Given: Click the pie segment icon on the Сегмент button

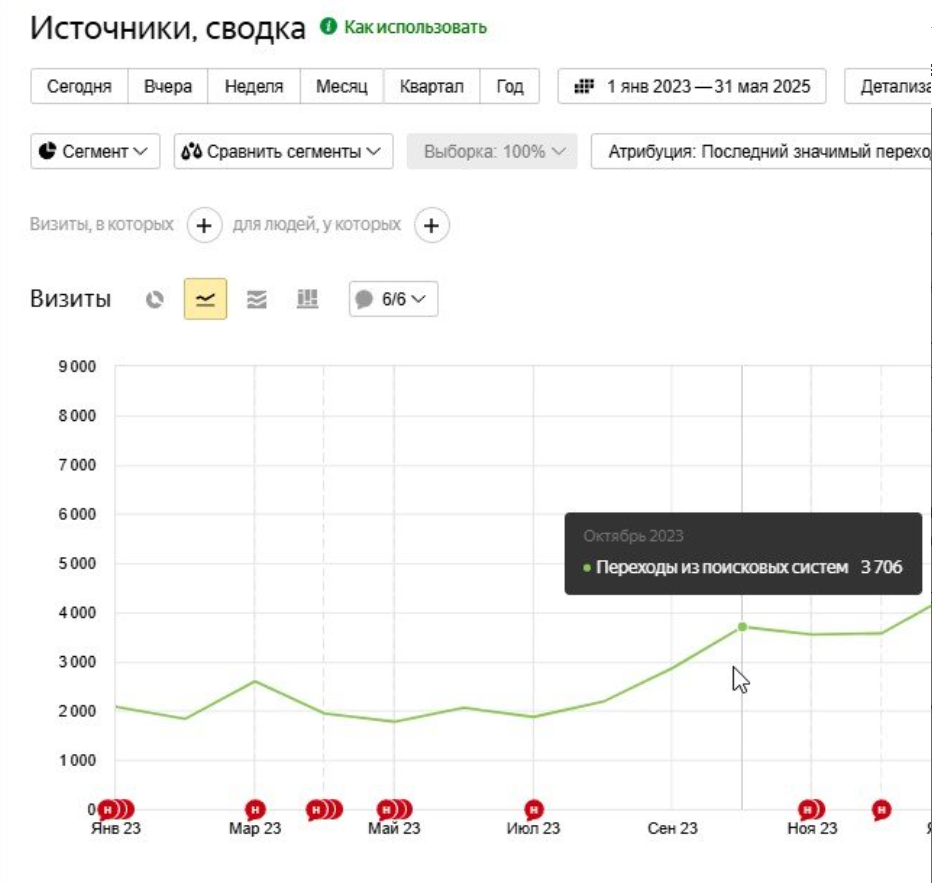Looking at the screenshot, I should click(48, 151).
